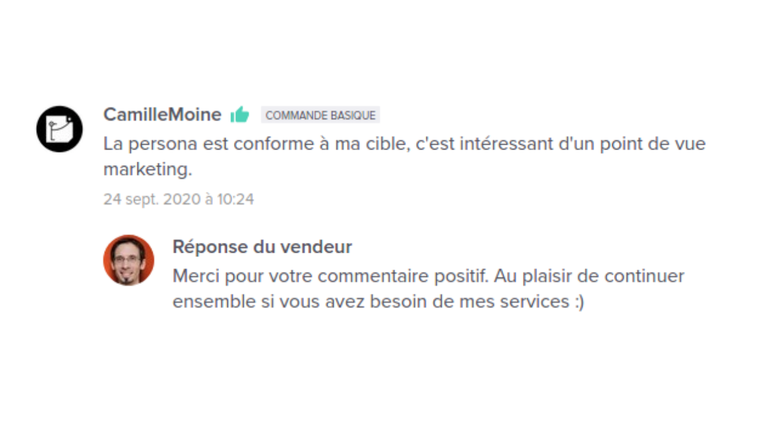Select the COMMANDE BASIQUE order badge
The image size is (760, 427).
320,115
